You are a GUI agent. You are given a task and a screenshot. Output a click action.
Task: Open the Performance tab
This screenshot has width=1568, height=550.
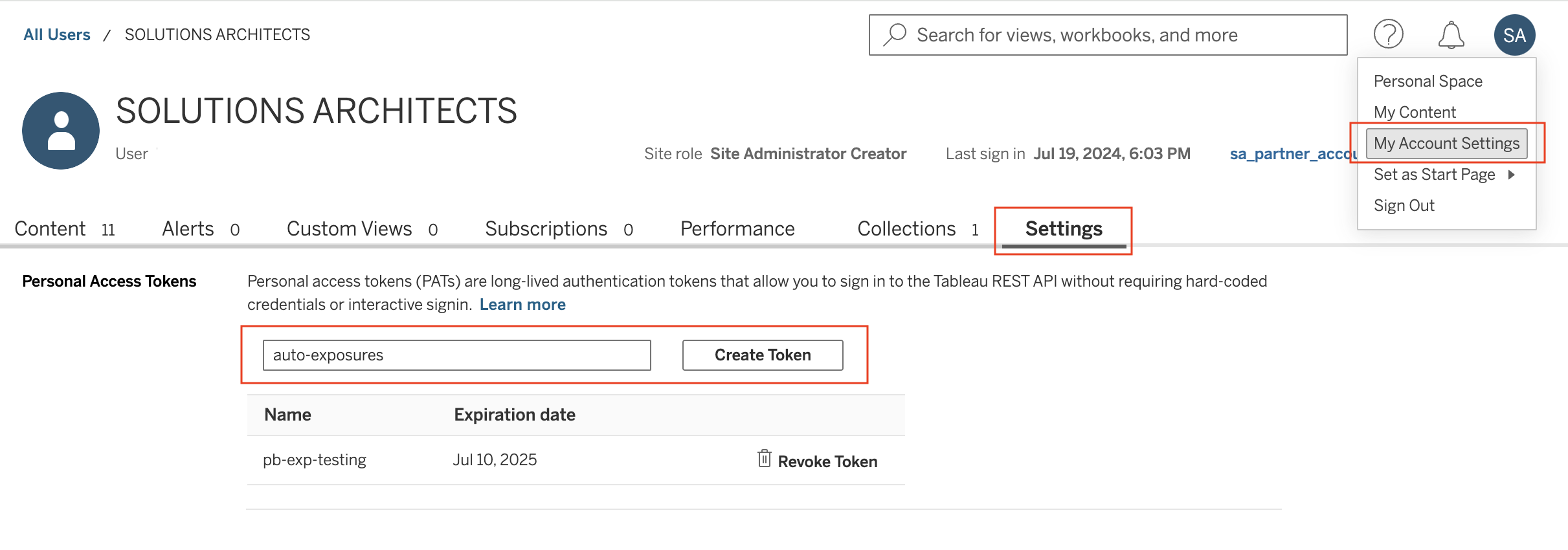737,229
